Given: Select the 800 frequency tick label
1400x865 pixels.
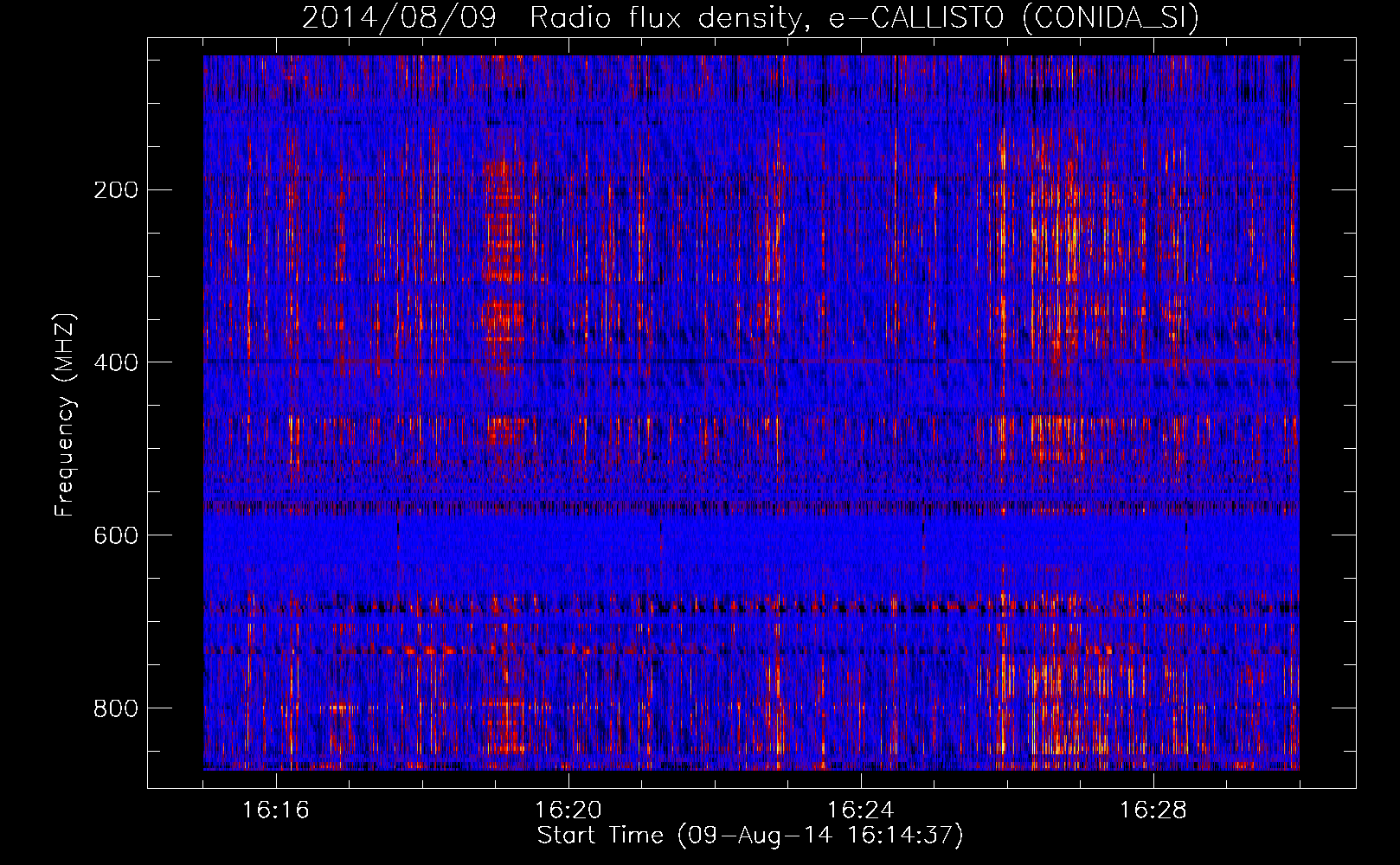Looking at the screenshot, I should pos(115,708).
